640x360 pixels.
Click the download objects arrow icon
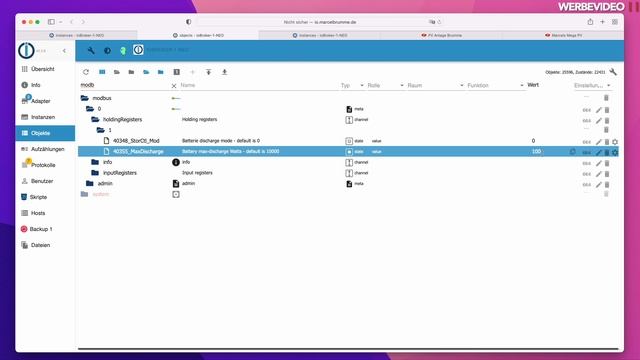click(224, 72)
